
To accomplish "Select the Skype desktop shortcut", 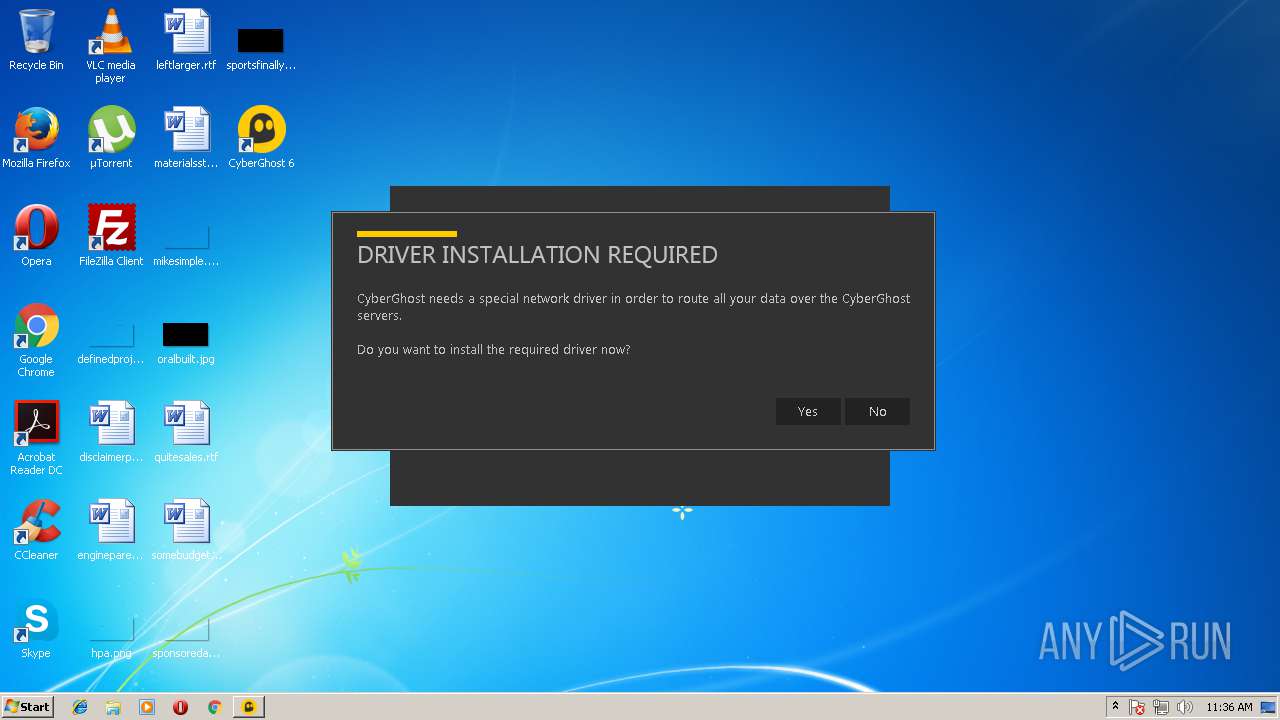I will [36, 628].
